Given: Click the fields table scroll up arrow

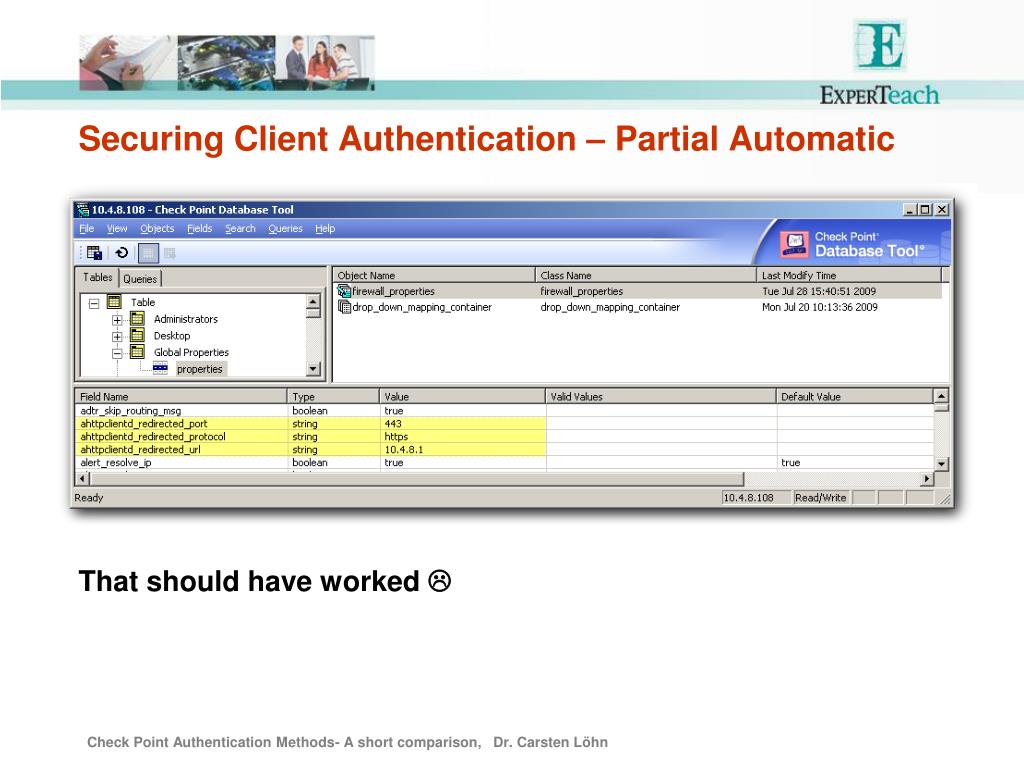Looking at the screenshot, I should pyautogui.click(x=941, y=396).
